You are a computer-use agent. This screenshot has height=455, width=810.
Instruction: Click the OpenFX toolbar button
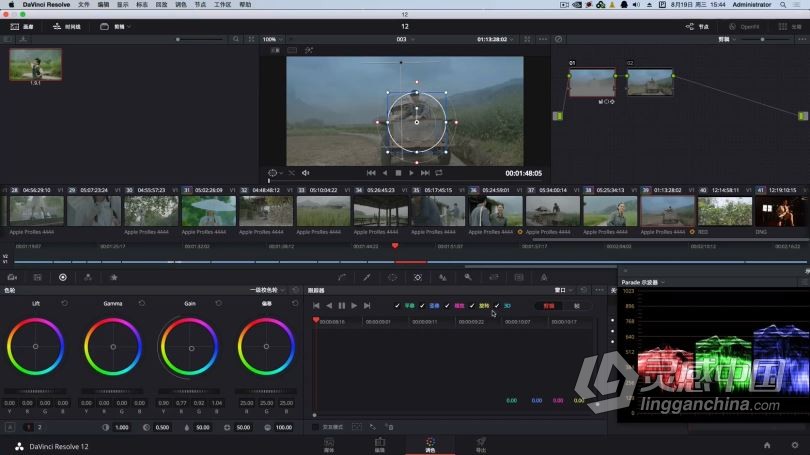(x=744, y=26)
